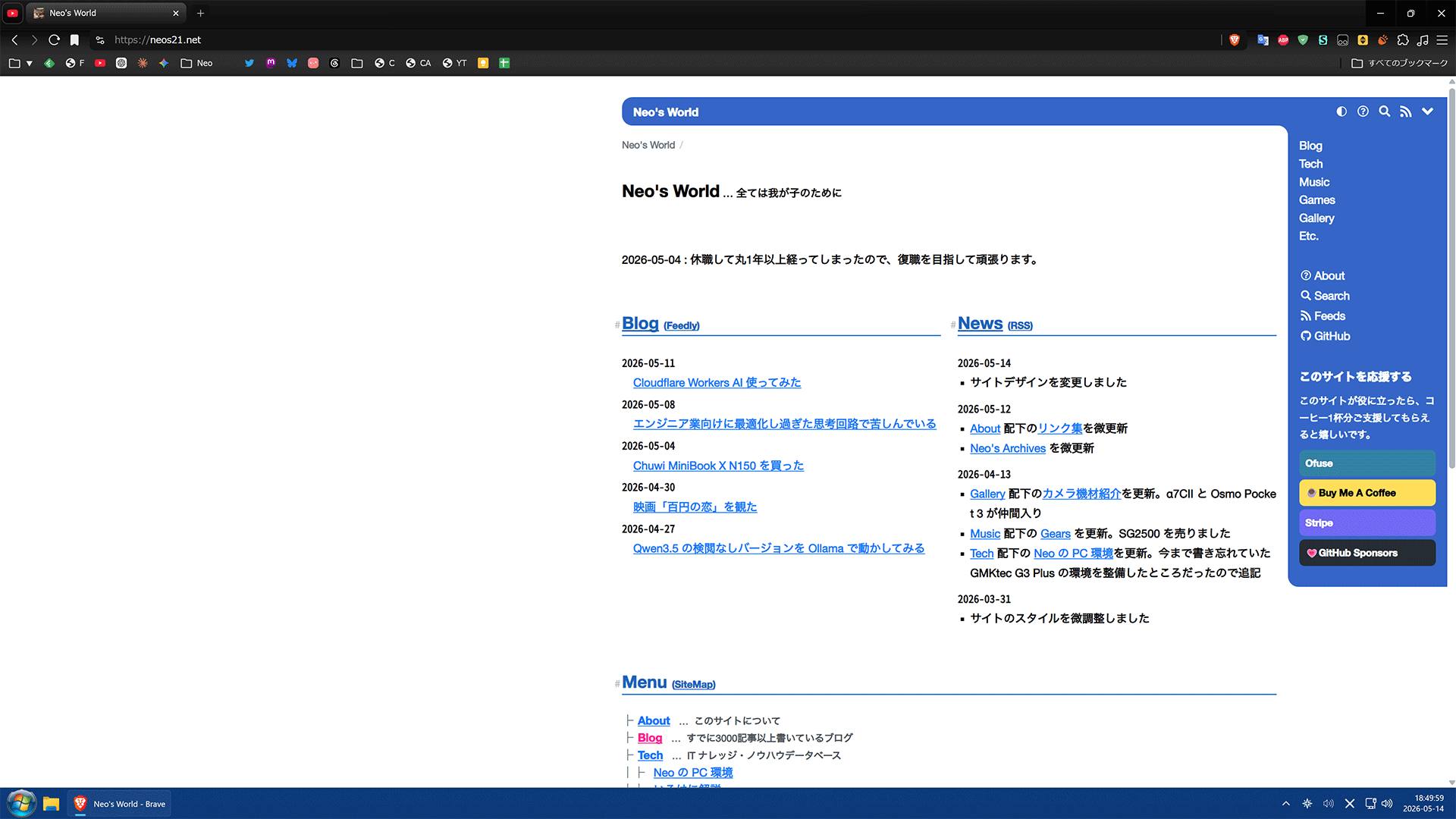Click the page's vertical scrollbar
Image resolution: width=1456 pixels, height=819 pixels.
click(x=1451, y=278)
